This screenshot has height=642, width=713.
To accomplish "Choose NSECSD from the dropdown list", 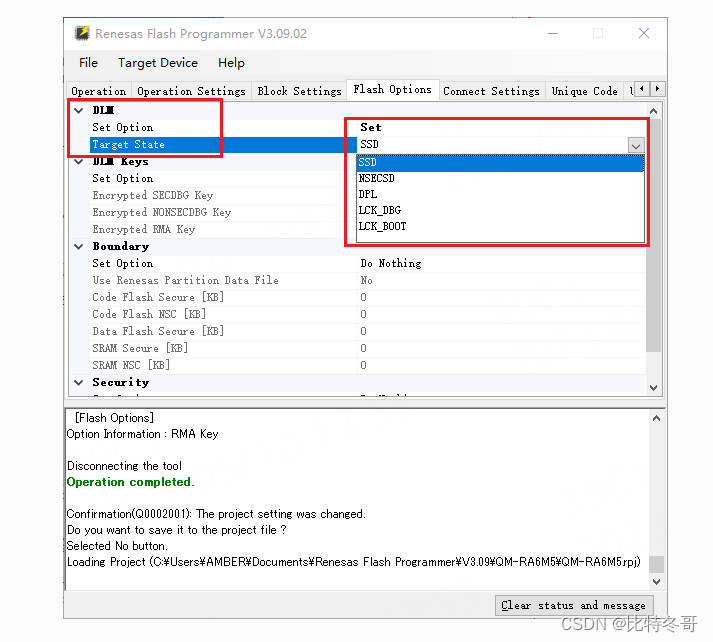I will tap(500, 178).
